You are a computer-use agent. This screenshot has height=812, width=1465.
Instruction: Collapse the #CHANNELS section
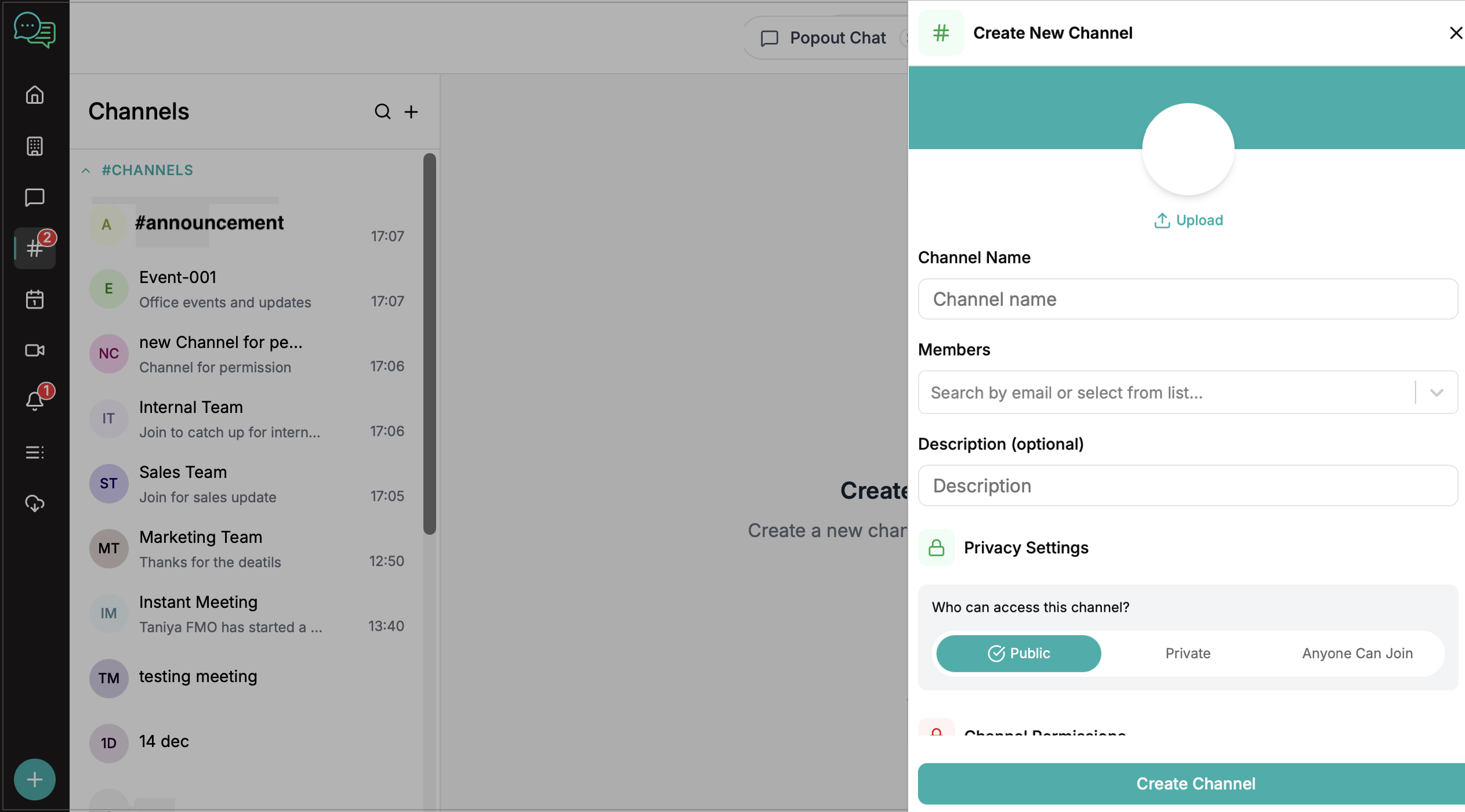pyautogui.click(x=86, y=171)
